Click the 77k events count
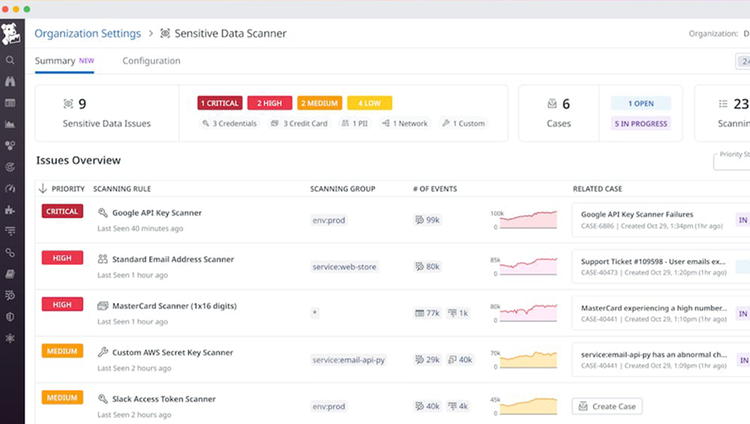This screenshot has width=750, height=424. [427, 313]
